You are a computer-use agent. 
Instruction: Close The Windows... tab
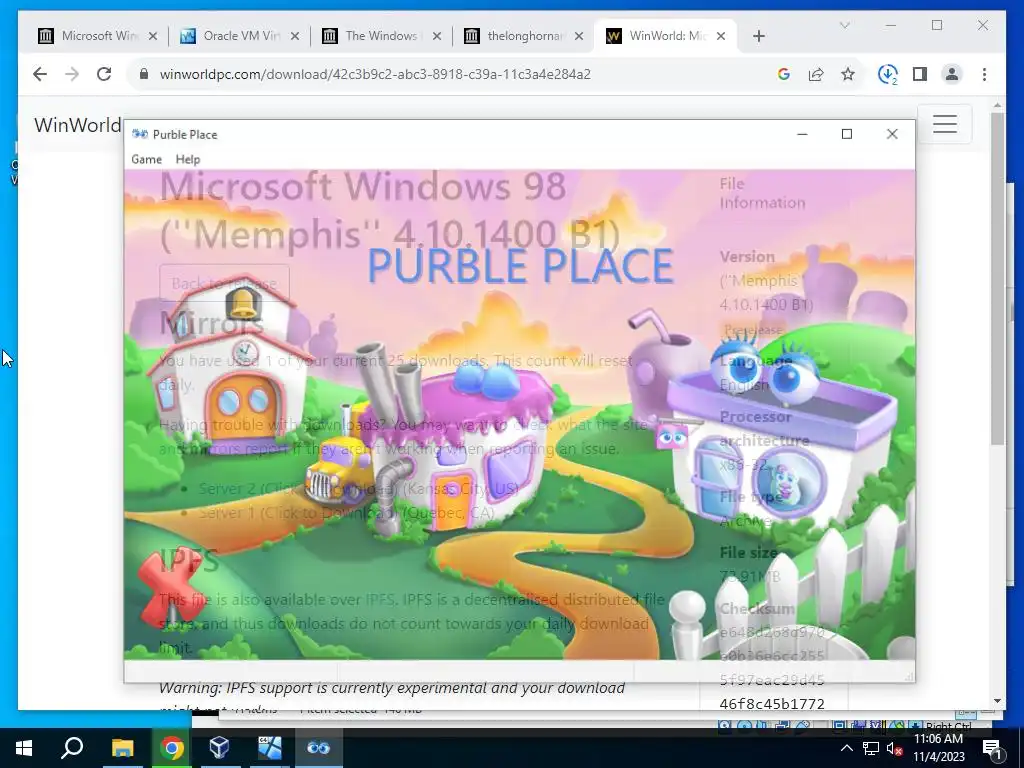(437, 36)
